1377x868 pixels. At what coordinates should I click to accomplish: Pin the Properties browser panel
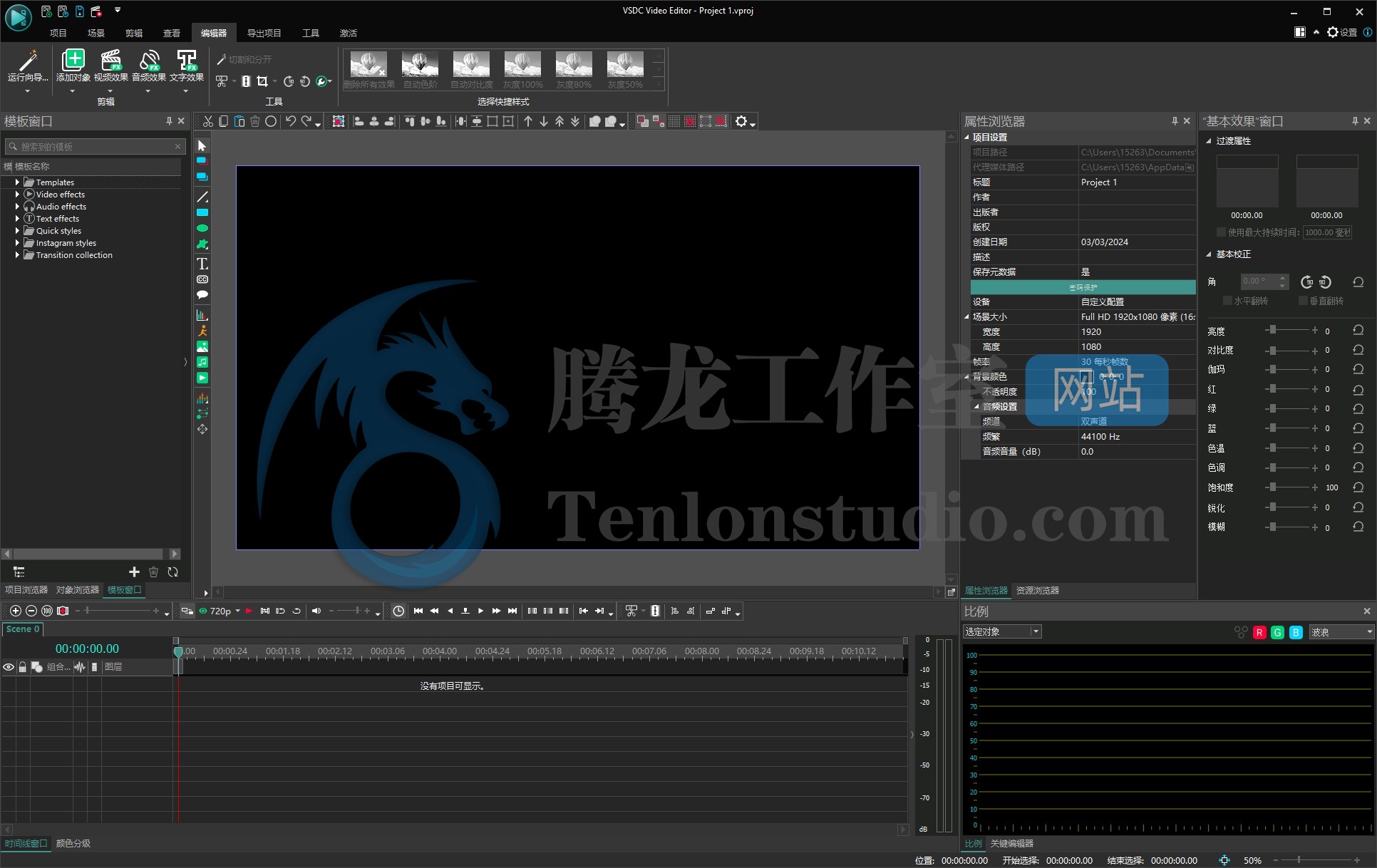(1175, 121)
